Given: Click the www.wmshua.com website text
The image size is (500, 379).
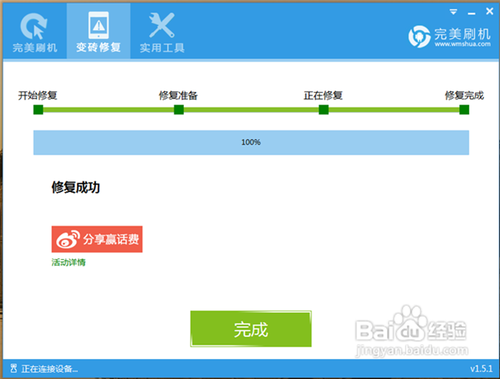Looking at the screenshot, I should [462, 44].
